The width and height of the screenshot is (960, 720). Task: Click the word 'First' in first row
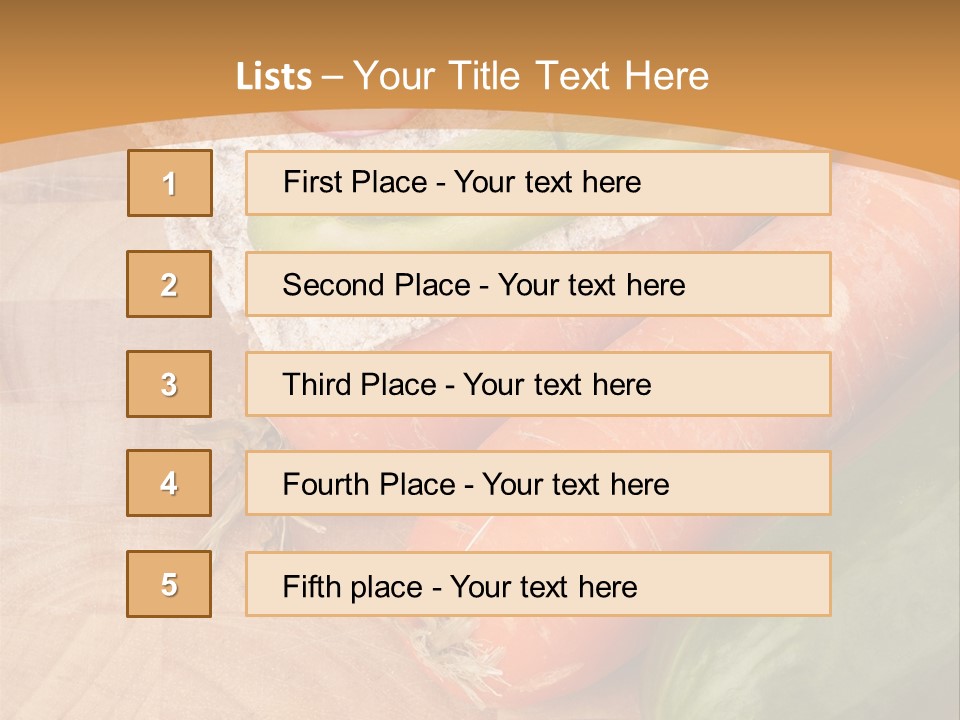coord(311,182)
